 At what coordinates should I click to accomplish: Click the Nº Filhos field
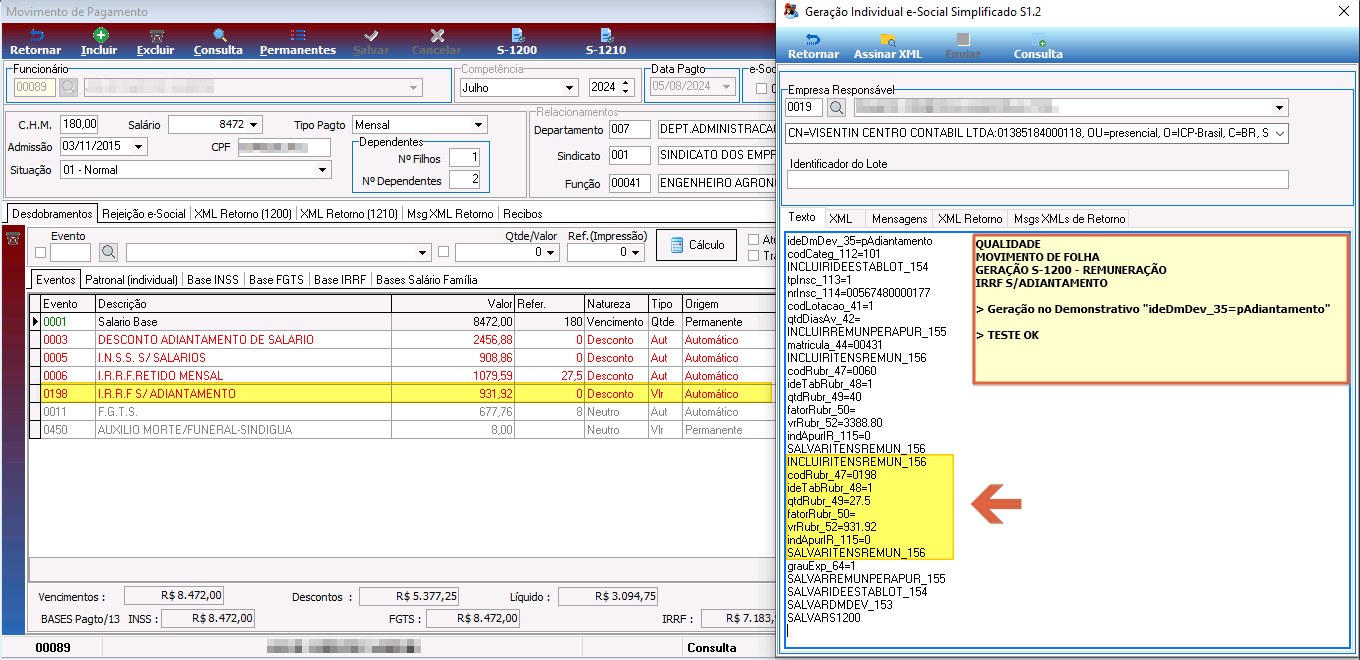click(464, 157)
